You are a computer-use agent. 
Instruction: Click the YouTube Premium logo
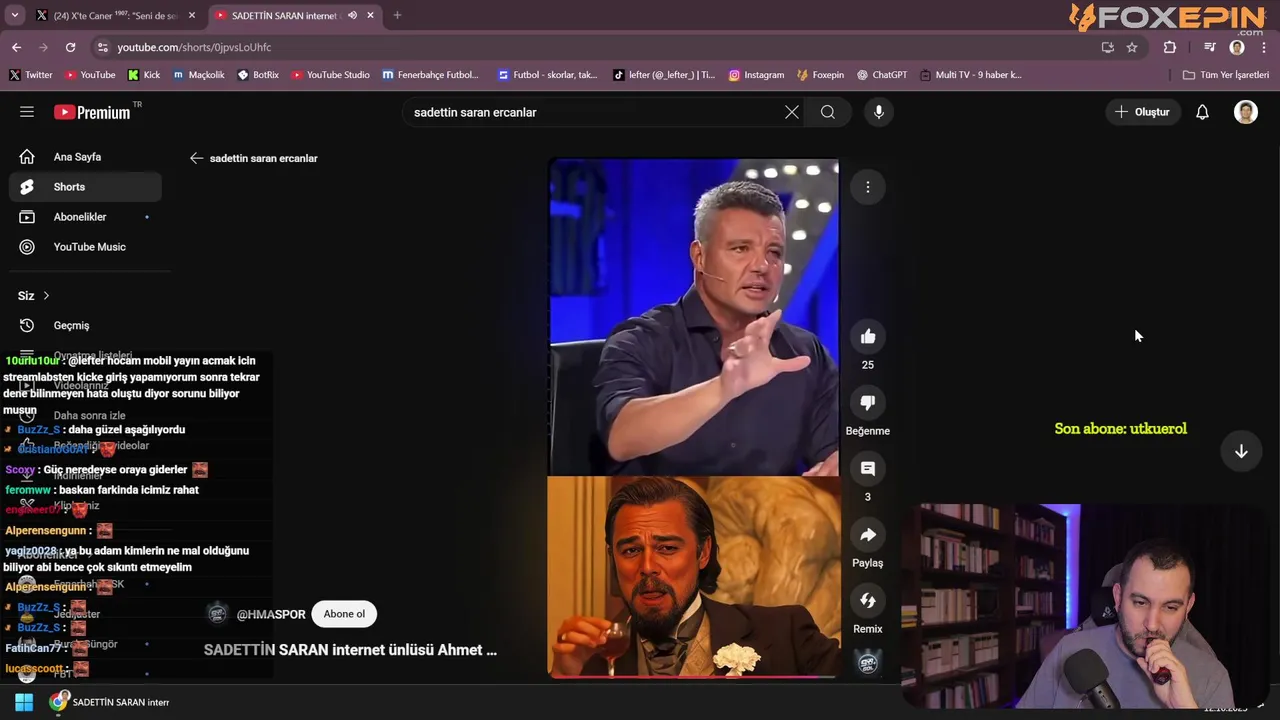point(92,112)
